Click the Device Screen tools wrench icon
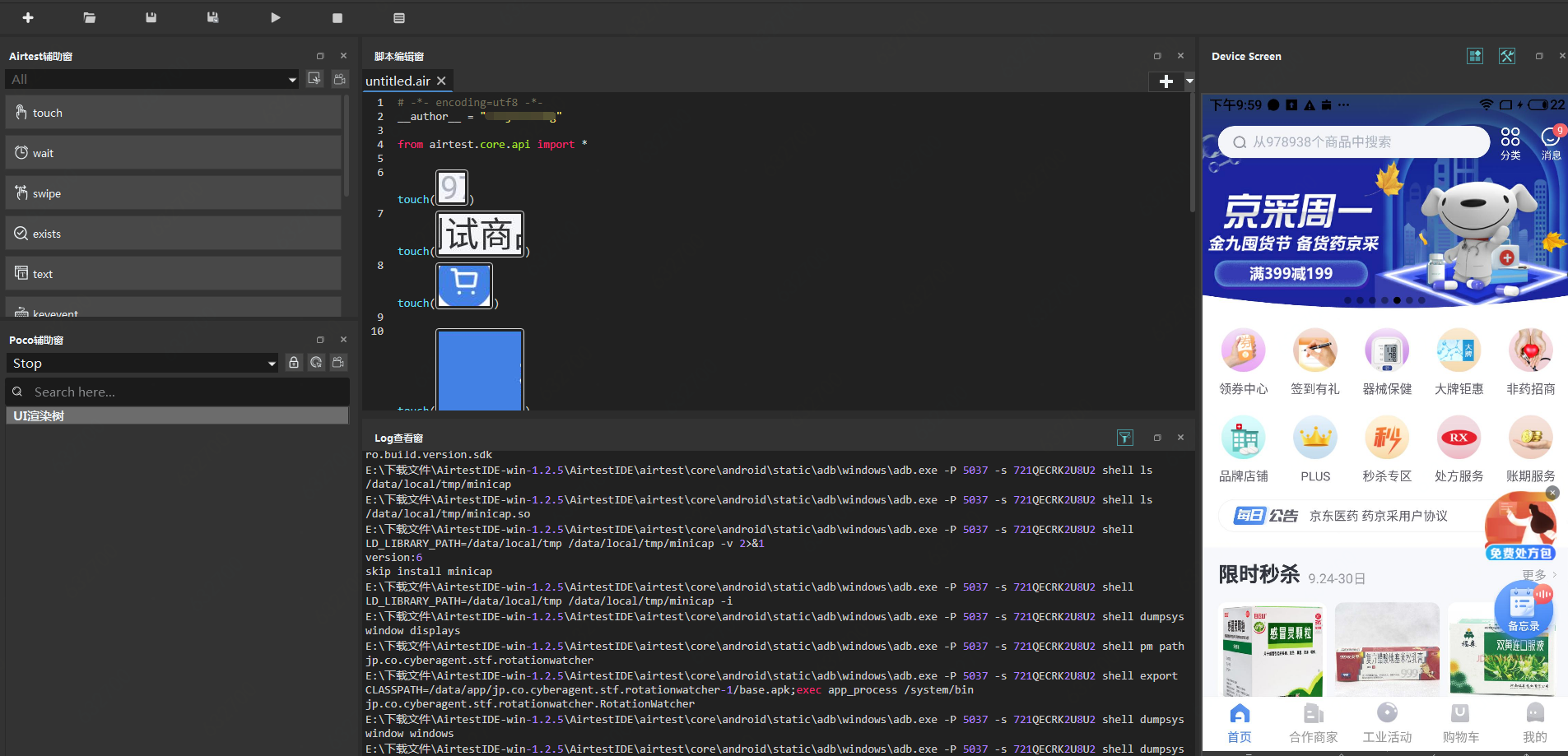This screenshot has width=1568, height=756. (1507, 56)
